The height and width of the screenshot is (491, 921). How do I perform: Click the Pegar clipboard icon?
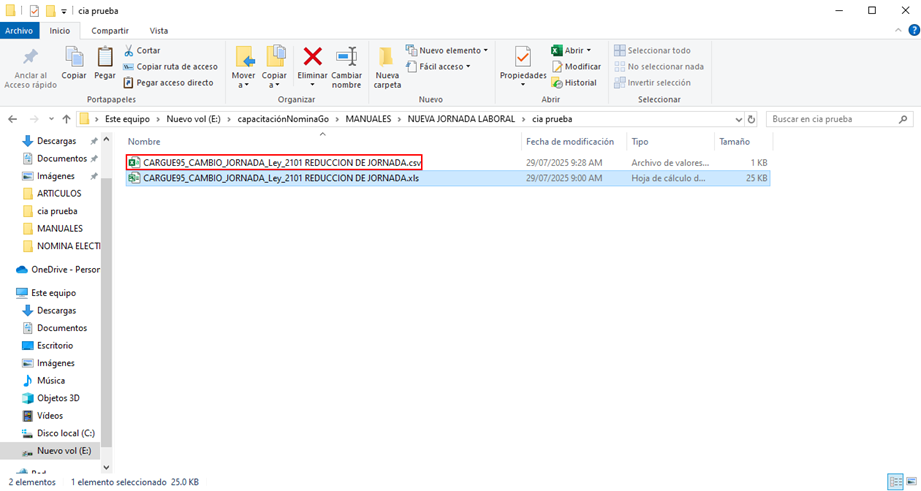[x=104, y=58]
